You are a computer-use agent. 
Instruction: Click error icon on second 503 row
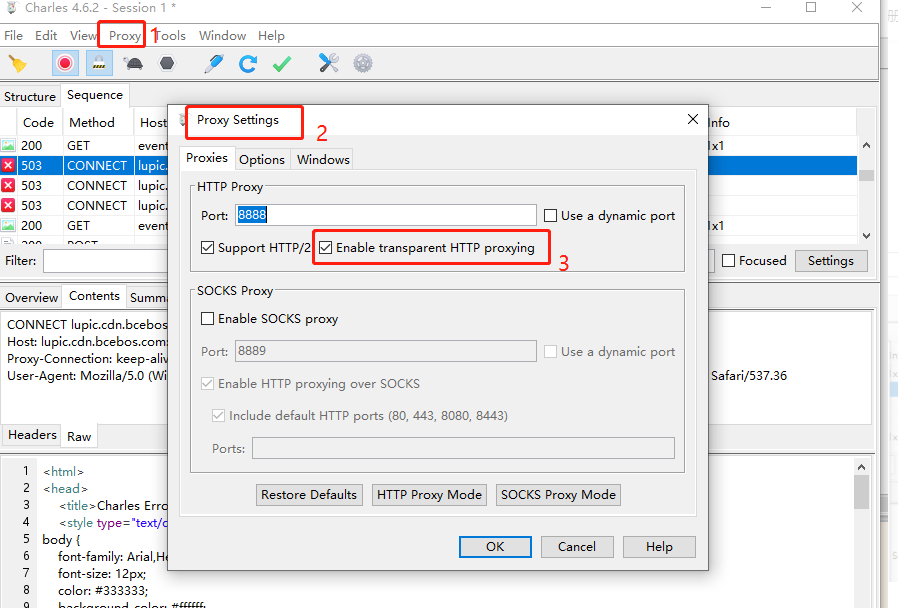point(8,185)
